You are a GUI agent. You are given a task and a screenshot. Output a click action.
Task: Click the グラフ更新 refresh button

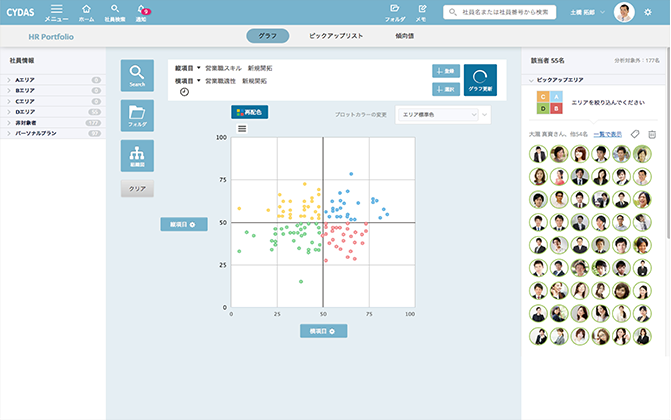click(480, 80)
